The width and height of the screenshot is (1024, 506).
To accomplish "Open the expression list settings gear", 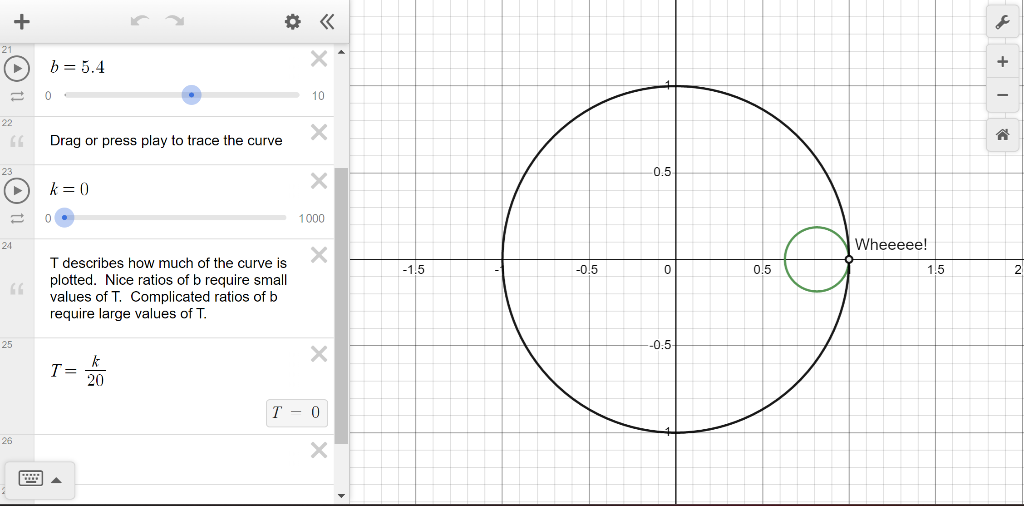I will (293, 22).
